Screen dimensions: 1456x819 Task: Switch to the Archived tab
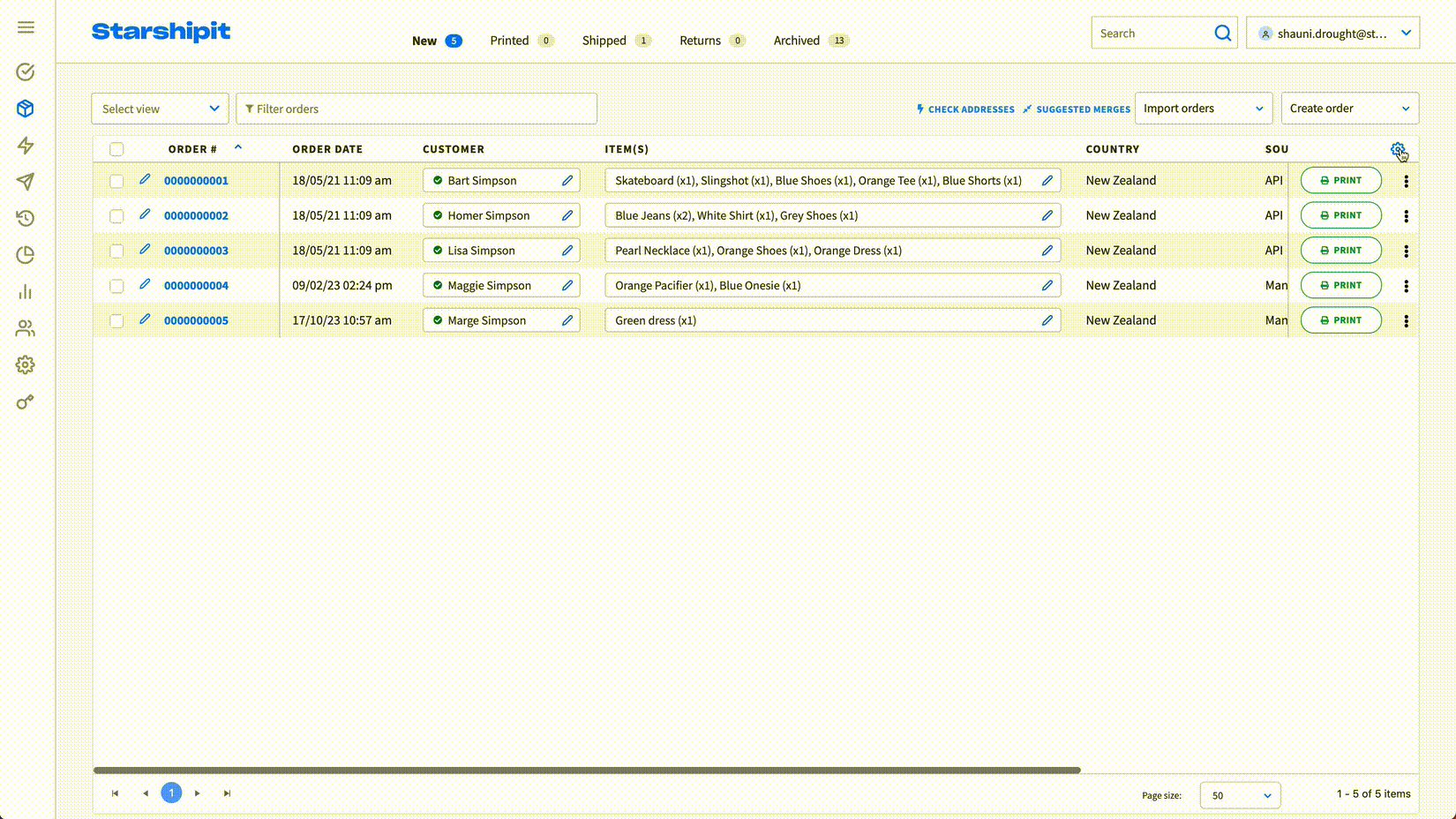click(811, 41)
